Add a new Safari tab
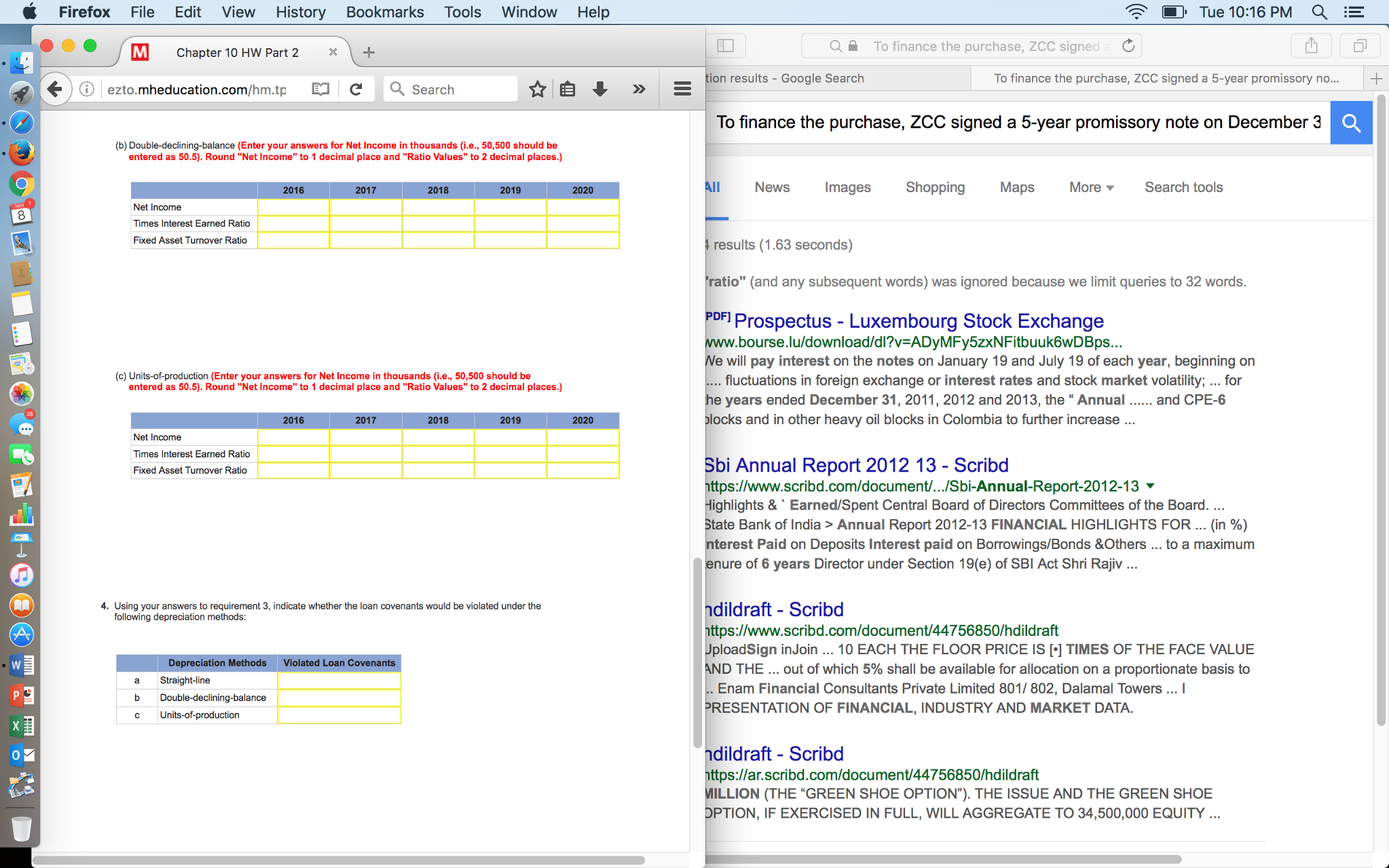Viewport: 1389px width, 868px height. tap(1376, 79)
